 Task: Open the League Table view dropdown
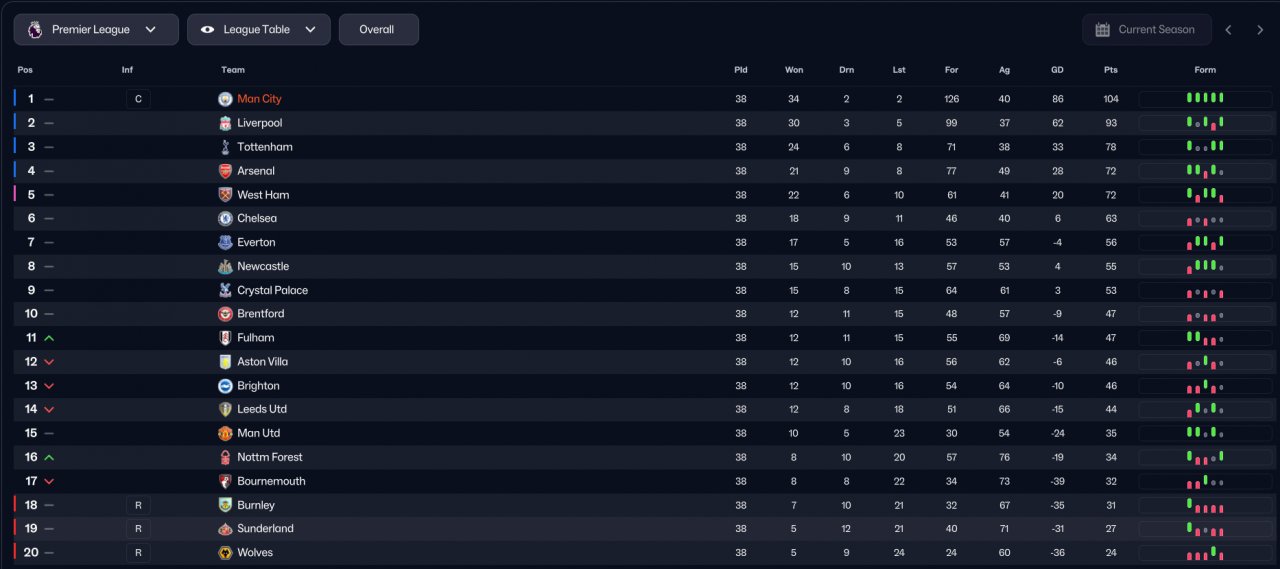tap(258, 30)
